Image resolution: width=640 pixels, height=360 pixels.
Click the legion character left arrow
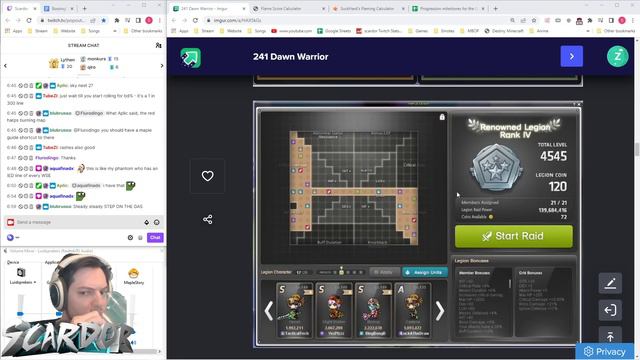pyautogui.click(x=269, y=311)
